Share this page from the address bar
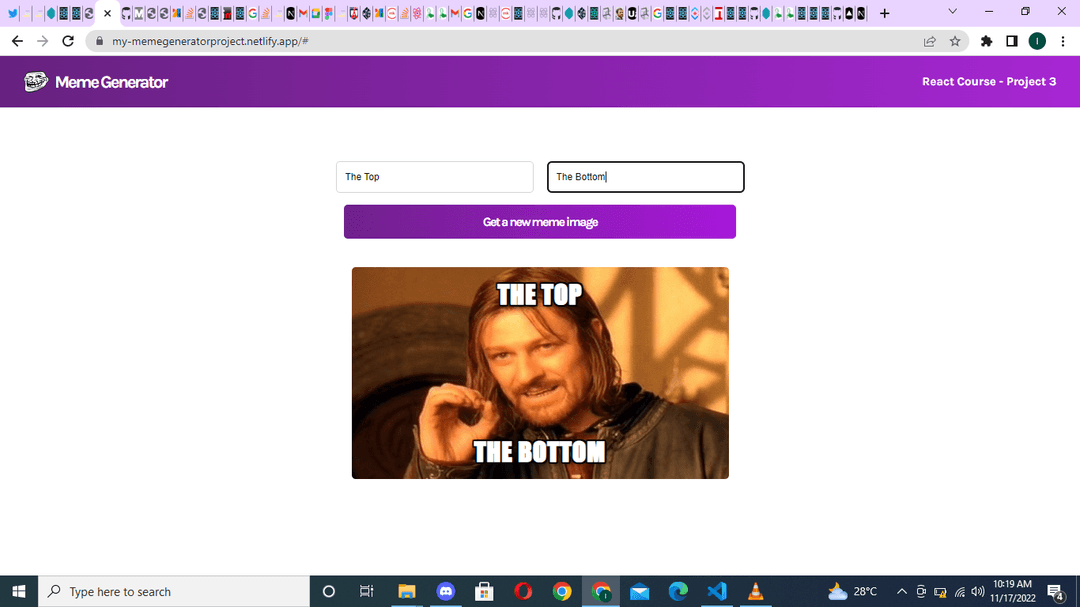The height and width of the screenshot is (607, 1080). coord(930,41)
